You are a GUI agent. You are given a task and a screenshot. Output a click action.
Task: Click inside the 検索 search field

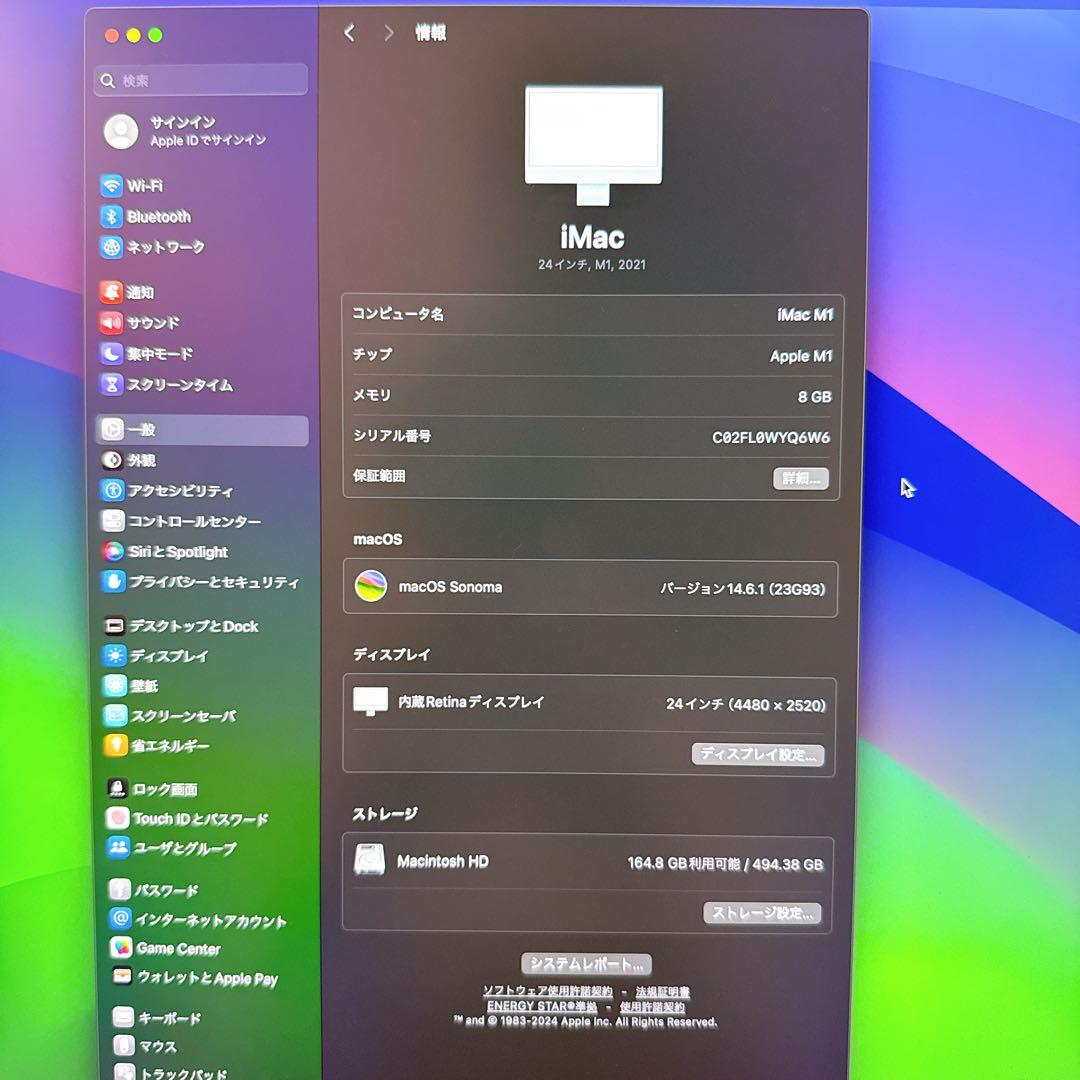[x=200, y=79]
